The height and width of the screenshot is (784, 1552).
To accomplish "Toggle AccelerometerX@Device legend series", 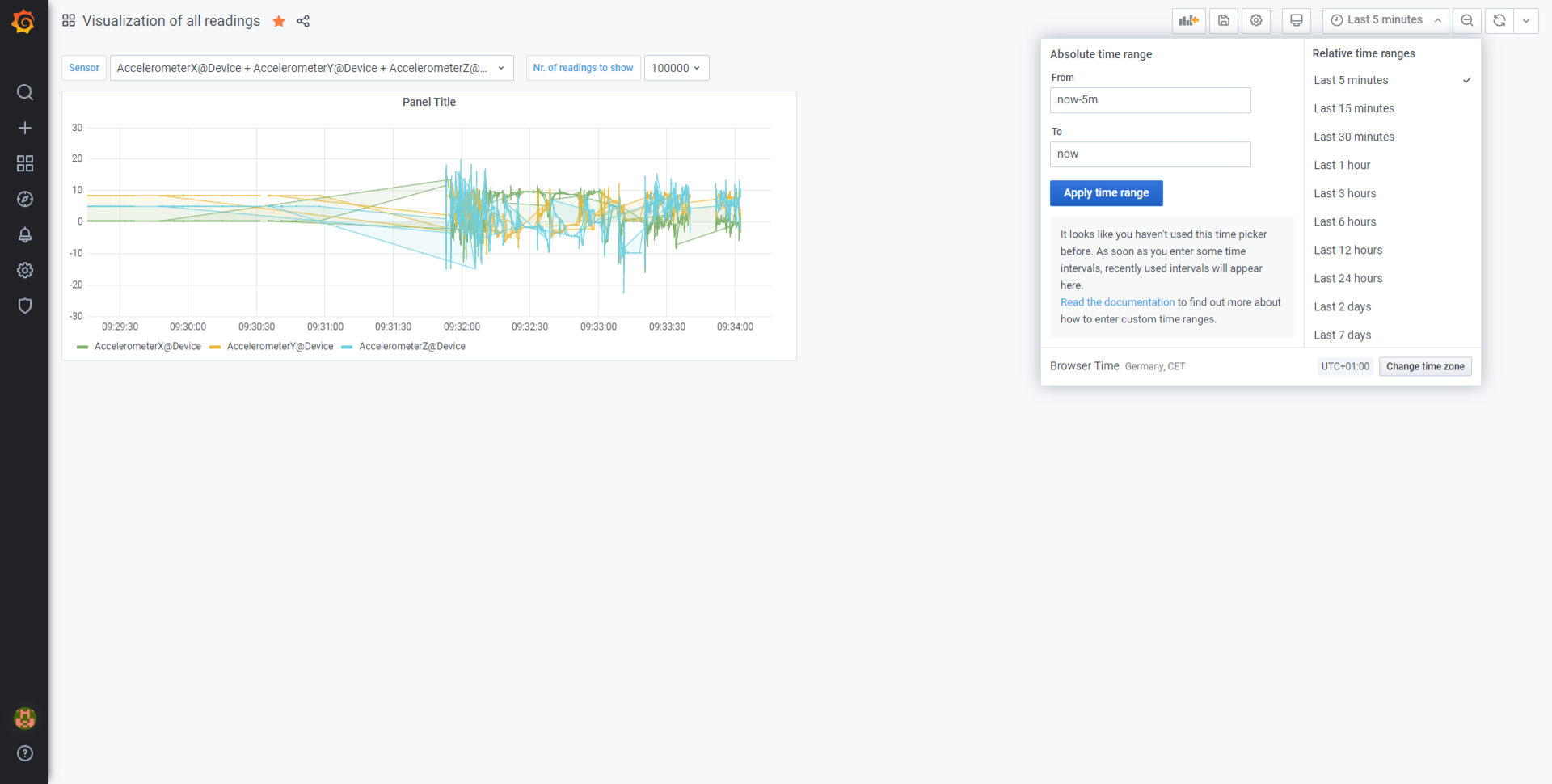I will [148, 346].
